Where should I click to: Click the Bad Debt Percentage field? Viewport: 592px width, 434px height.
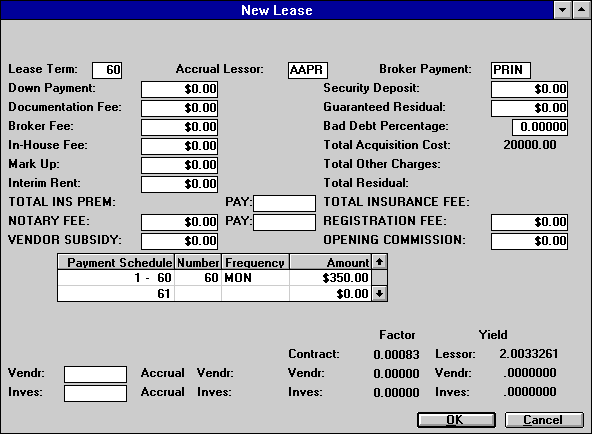pos(540,127)
